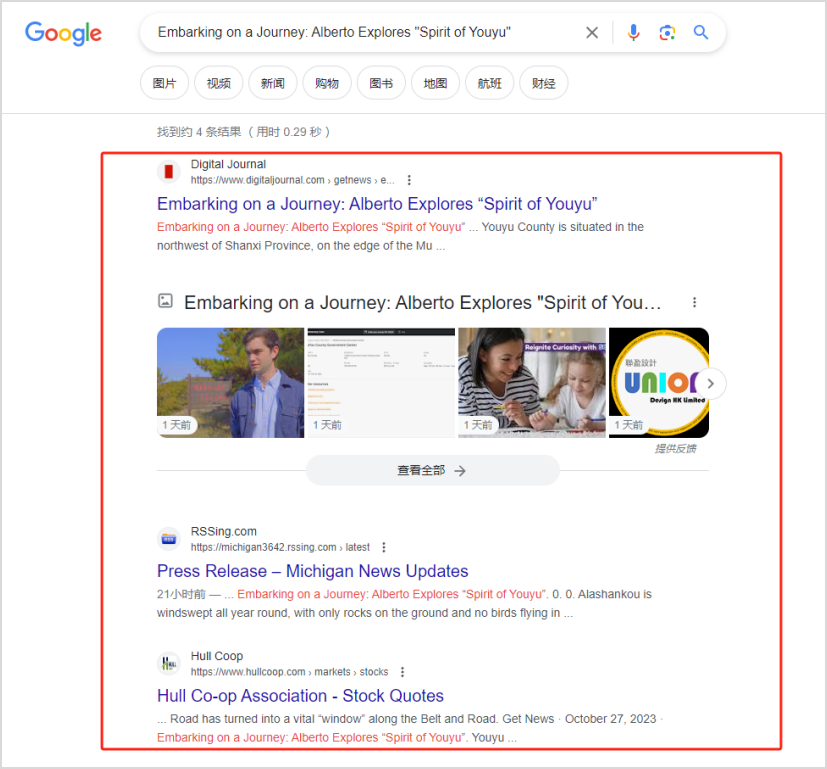Click the Digital Journal site favicon
This screenshot has height=769, width=827.
coord(169,172)
